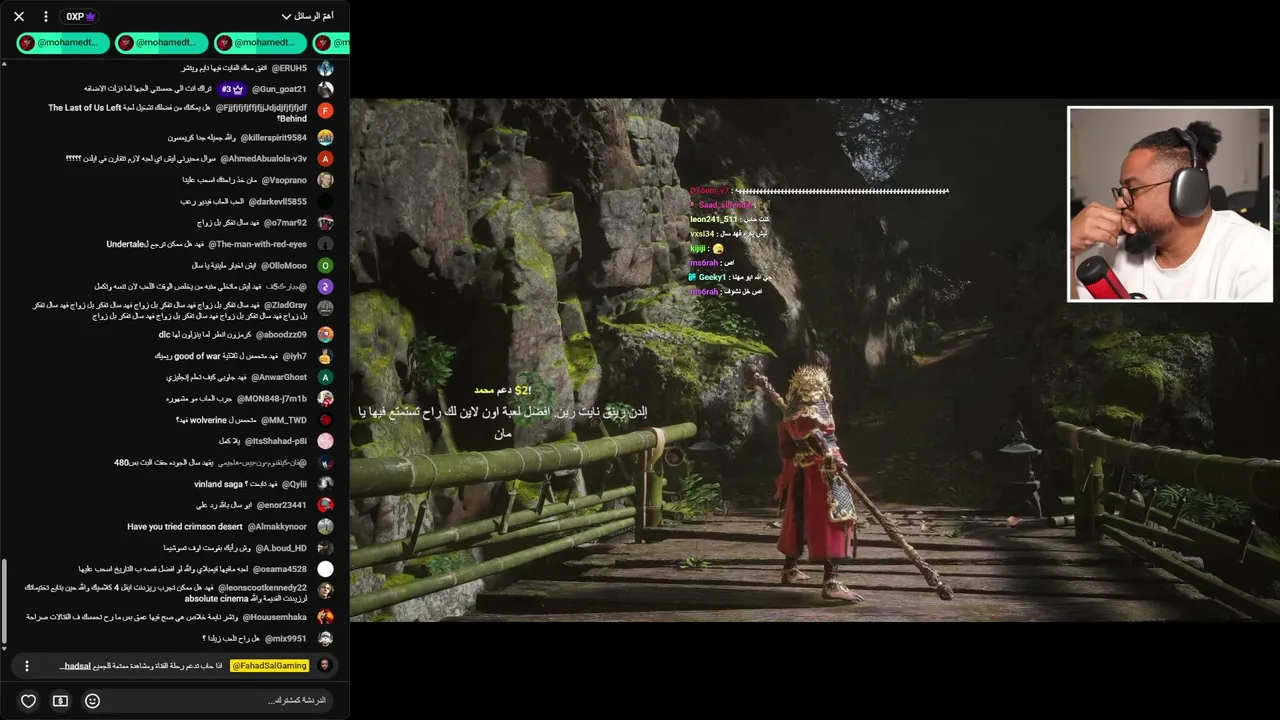Open the @ZiadGray user avatar

(325, 308)
